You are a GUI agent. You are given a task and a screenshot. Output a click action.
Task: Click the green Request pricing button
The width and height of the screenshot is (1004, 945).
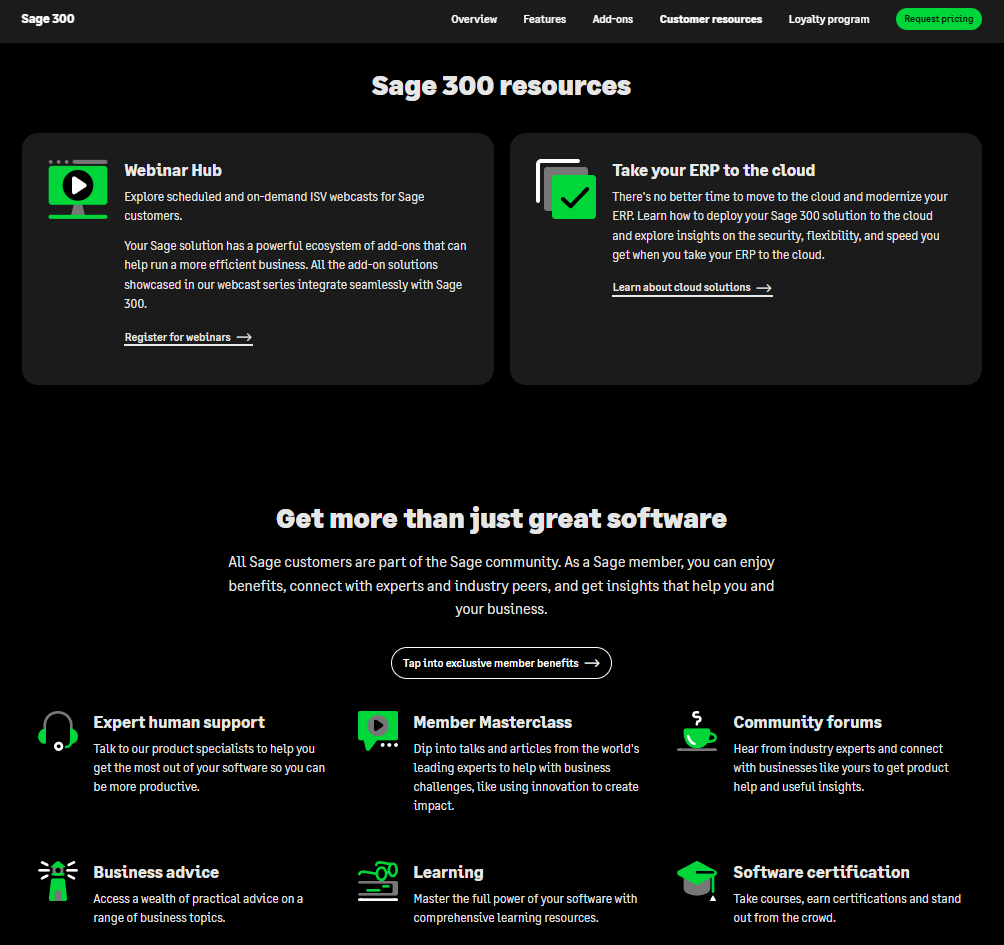pos(939,19)
